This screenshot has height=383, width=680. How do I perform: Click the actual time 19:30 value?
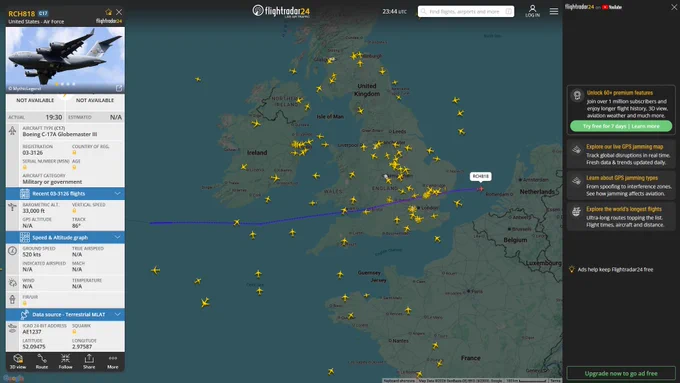pyautogui.click(x=54, y=117)
